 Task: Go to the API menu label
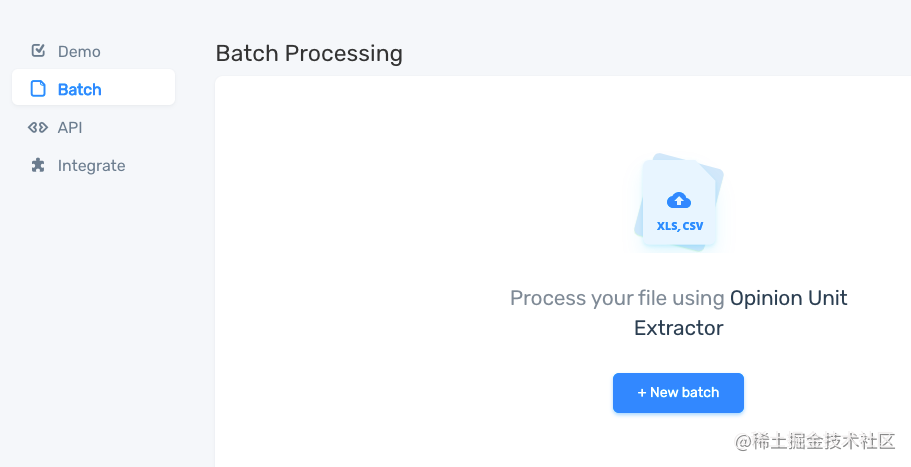(x=70, y=127)
